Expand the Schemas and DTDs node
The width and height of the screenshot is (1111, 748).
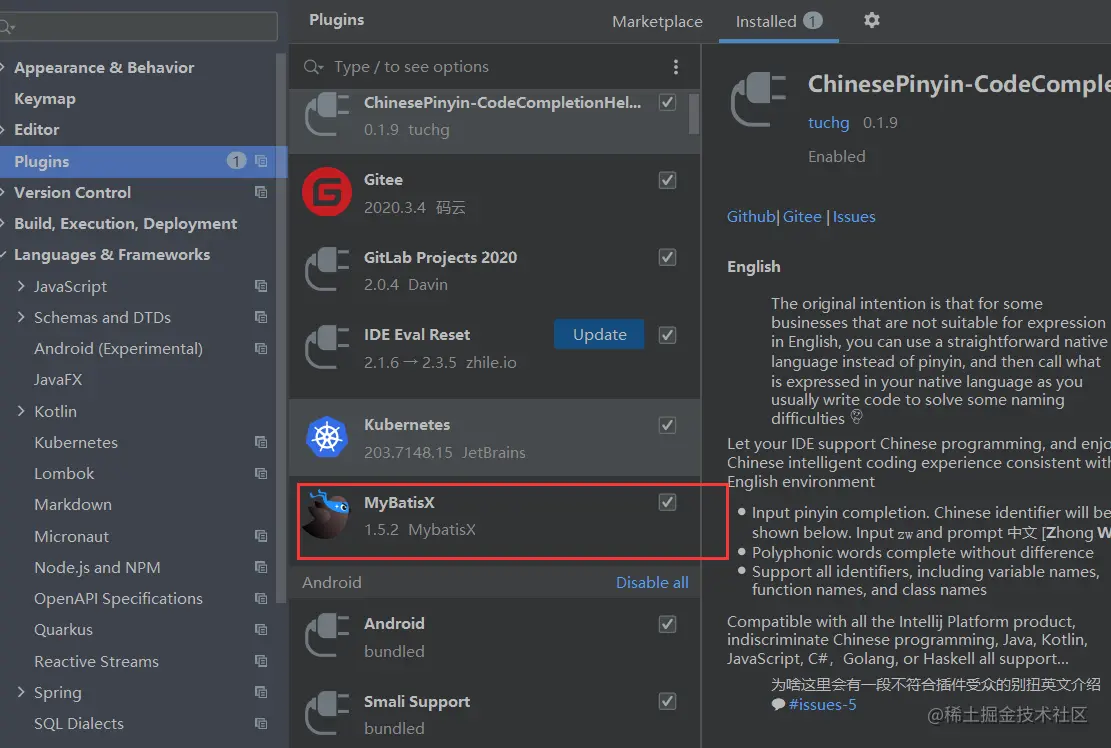[x=21, y=317]
